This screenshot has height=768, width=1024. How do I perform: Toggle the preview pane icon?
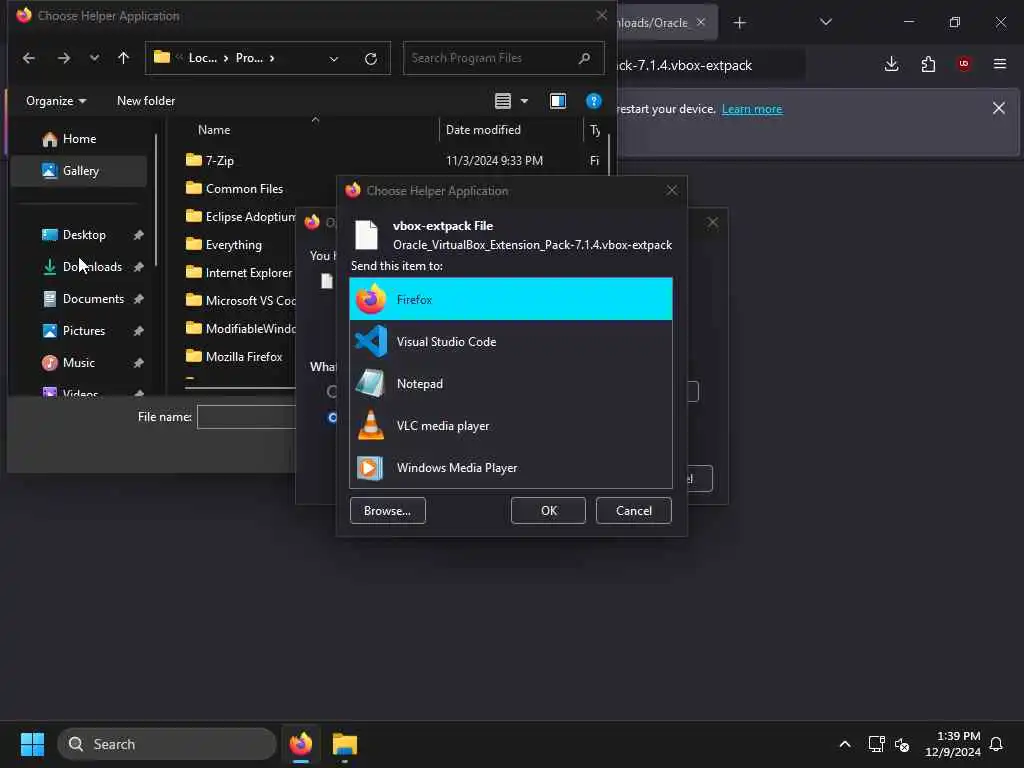pos(558,101)
